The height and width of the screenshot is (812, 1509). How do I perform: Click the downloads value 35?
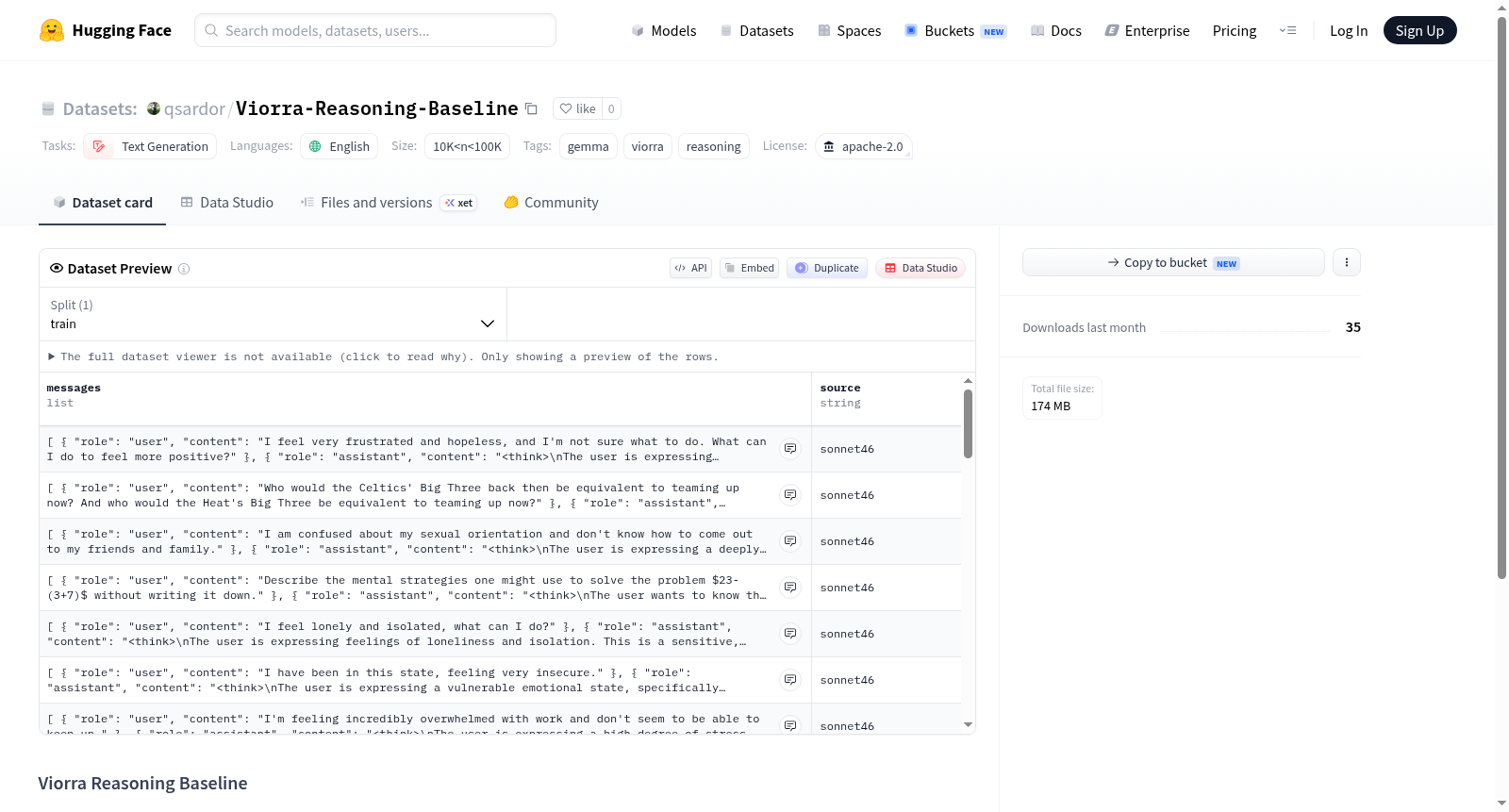[1353, 327]
